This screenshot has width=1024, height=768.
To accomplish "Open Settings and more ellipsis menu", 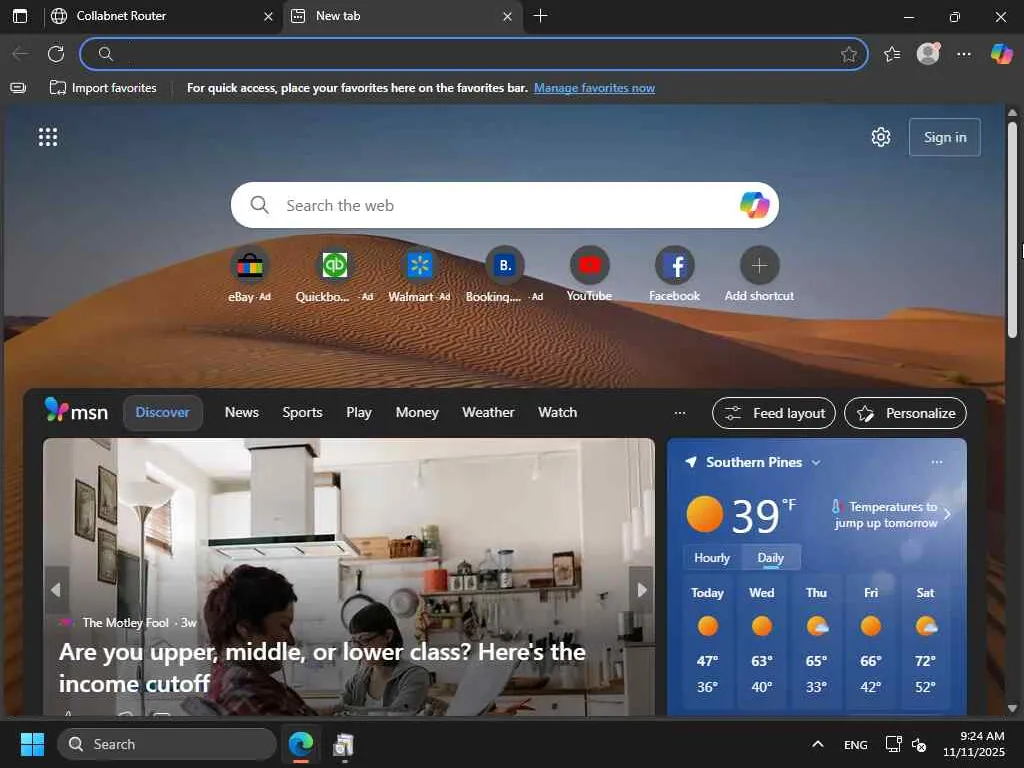I will tap(964, 54).
